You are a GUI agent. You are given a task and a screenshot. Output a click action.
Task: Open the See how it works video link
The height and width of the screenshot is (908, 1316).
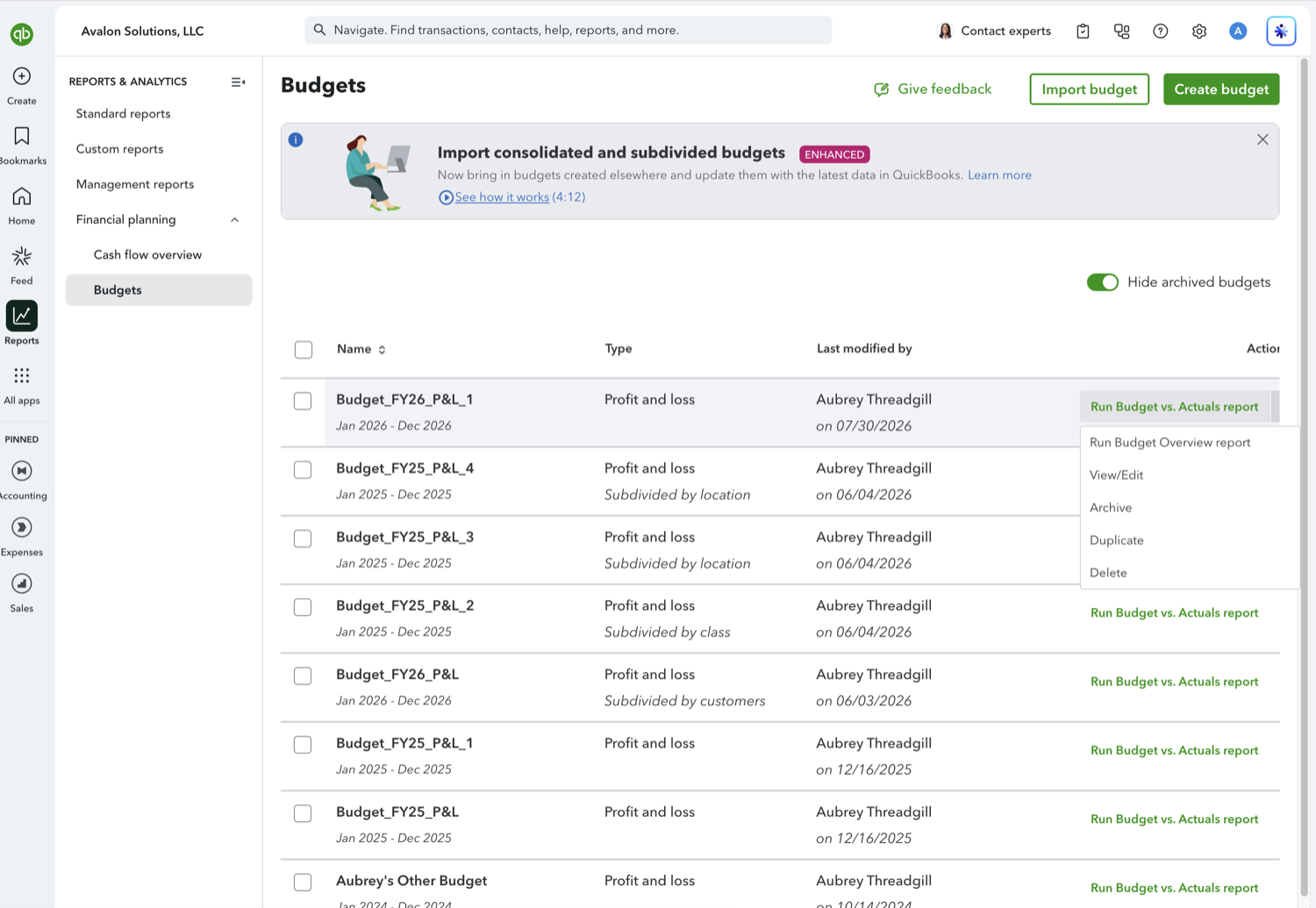(502, 197)
